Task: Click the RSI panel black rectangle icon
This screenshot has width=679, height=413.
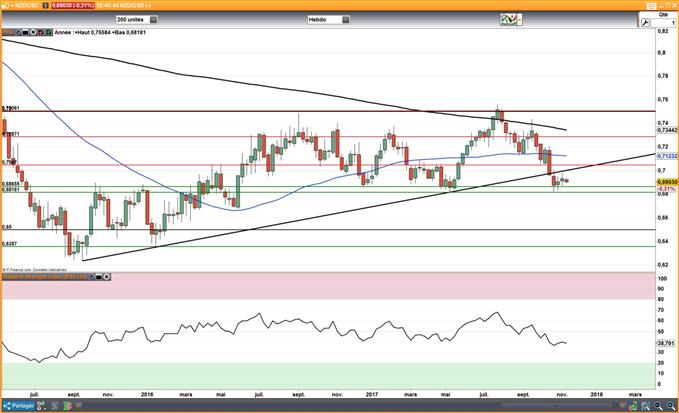Action: [99, 276]
